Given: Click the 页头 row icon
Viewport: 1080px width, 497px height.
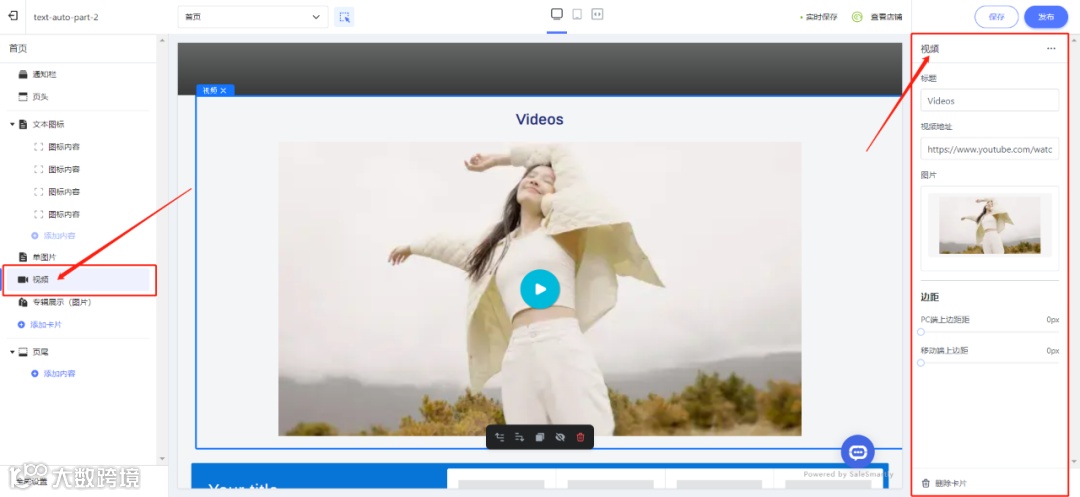Looking at the screenshot, I should (x=23, y=97).
